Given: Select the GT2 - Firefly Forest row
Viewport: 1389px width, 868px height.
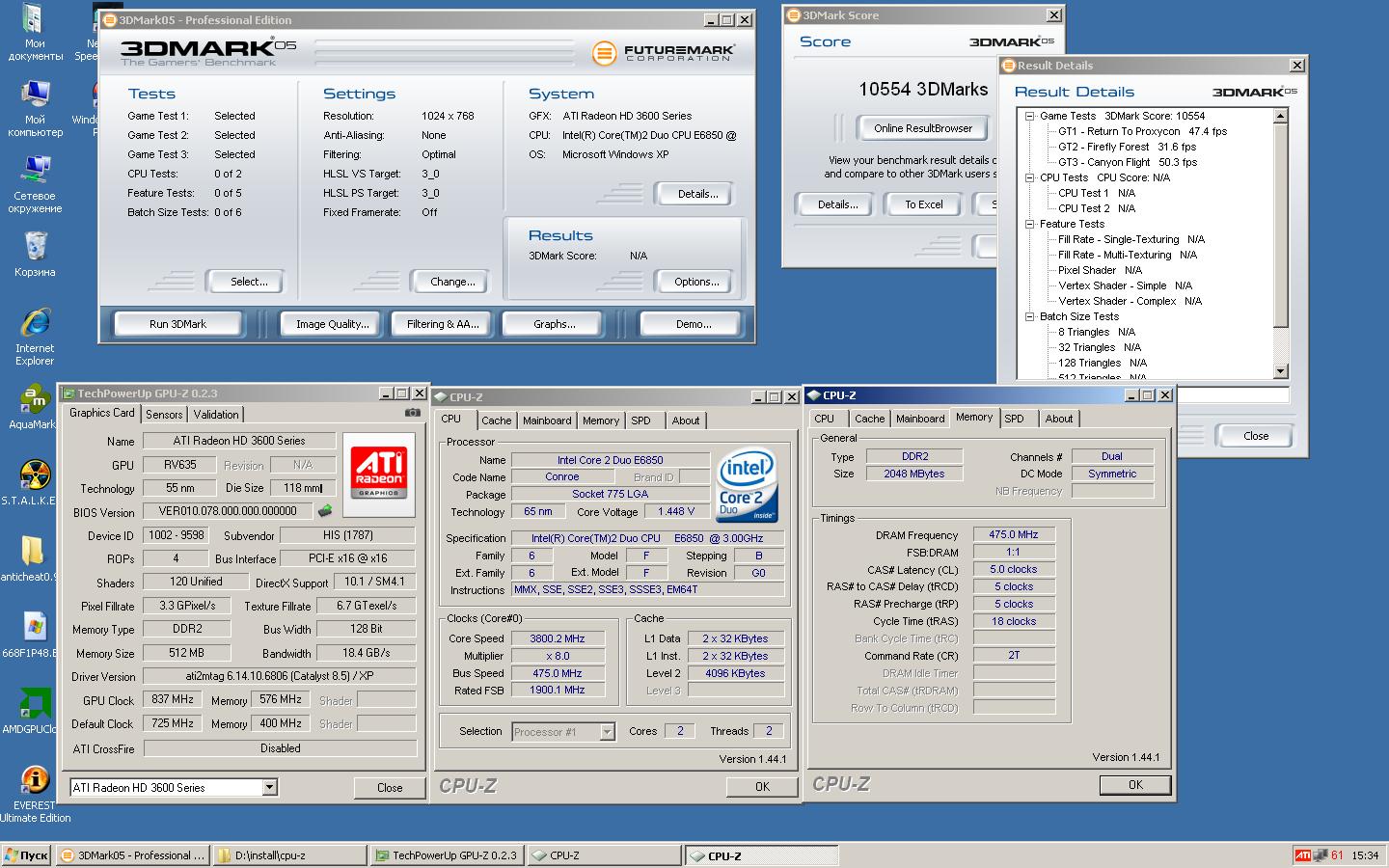Looking at the screenshot, I should point(1127,147).
